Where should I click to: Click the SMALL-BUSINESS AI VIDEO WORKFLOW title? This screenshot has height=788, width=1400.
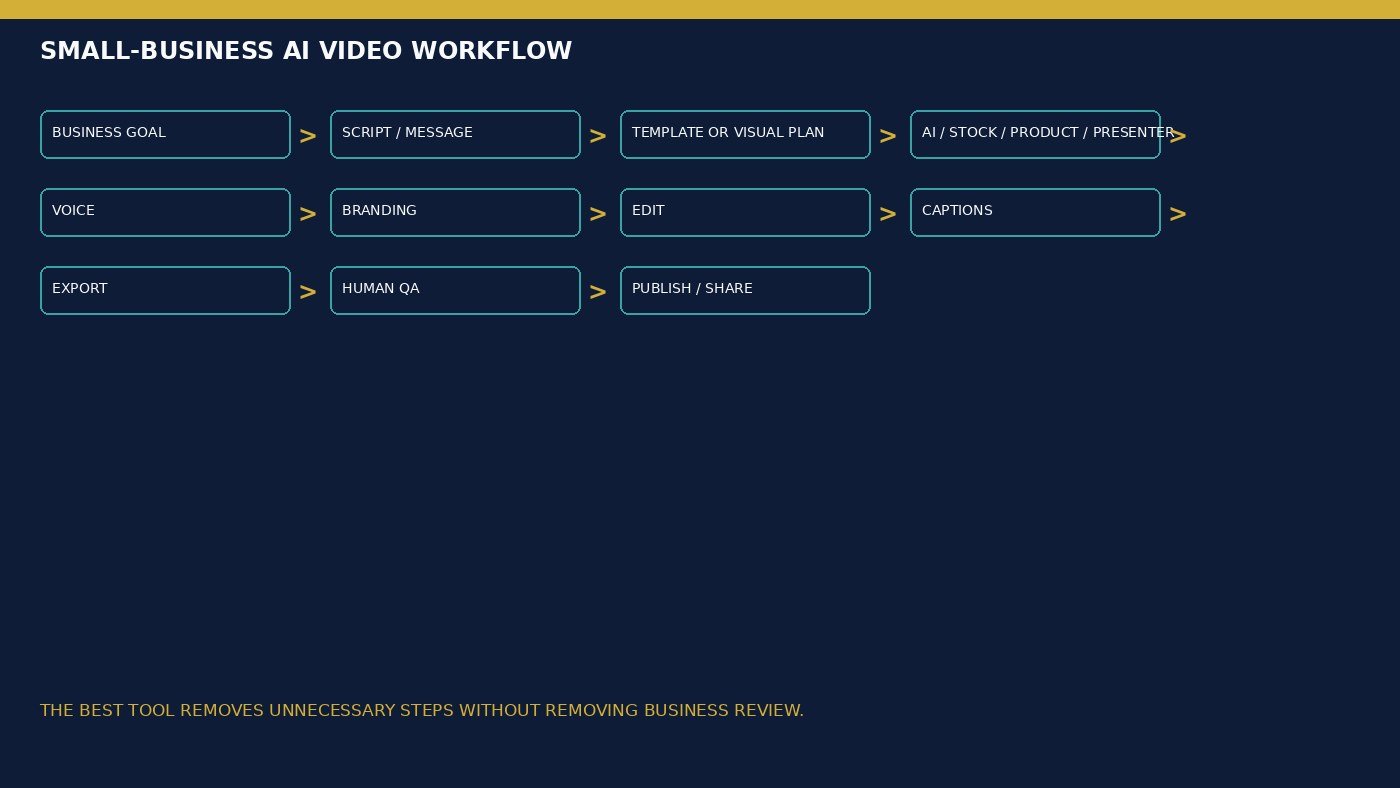click(306, 51)
